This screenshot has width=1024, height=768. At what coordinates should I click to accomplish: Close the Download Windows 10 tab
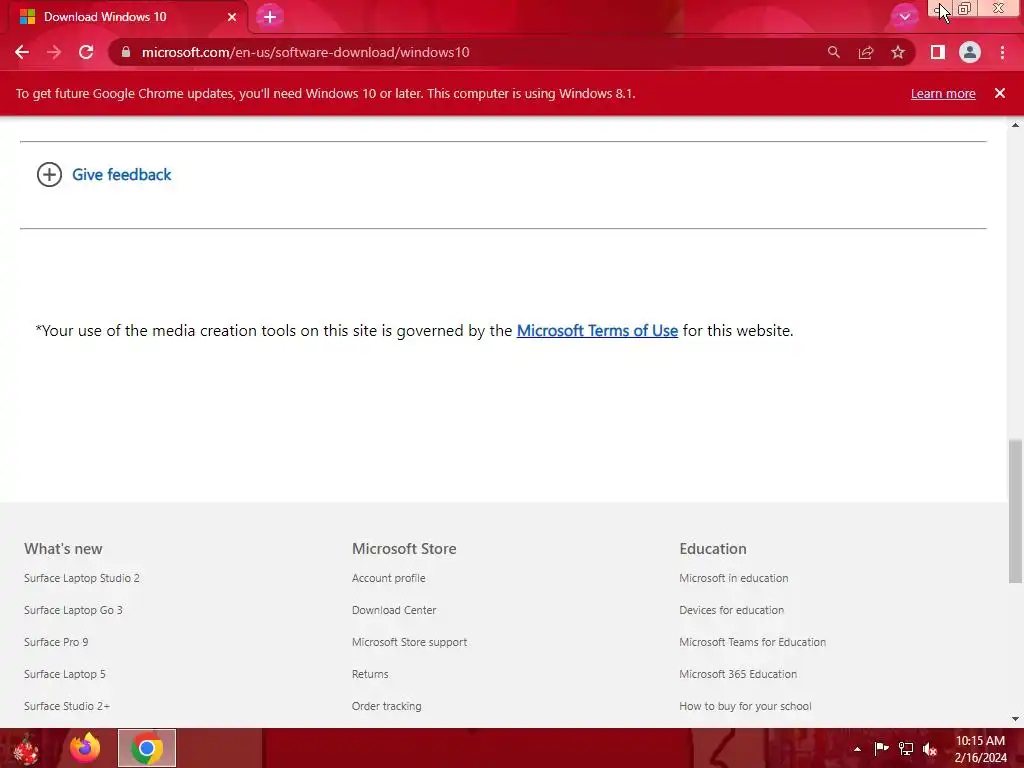tap(232, 17)
